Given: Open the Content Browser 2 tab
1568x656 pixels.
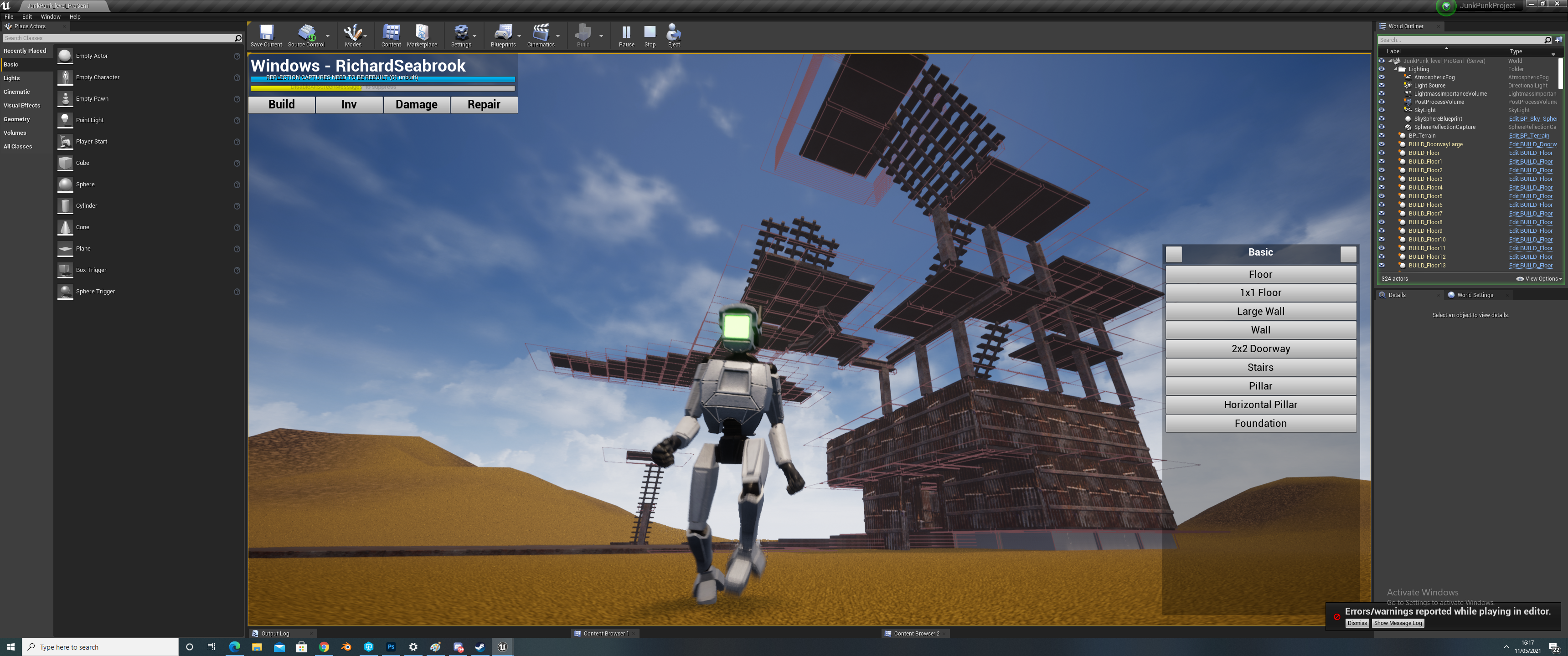Looking at the screenshot, I should 916,634.
